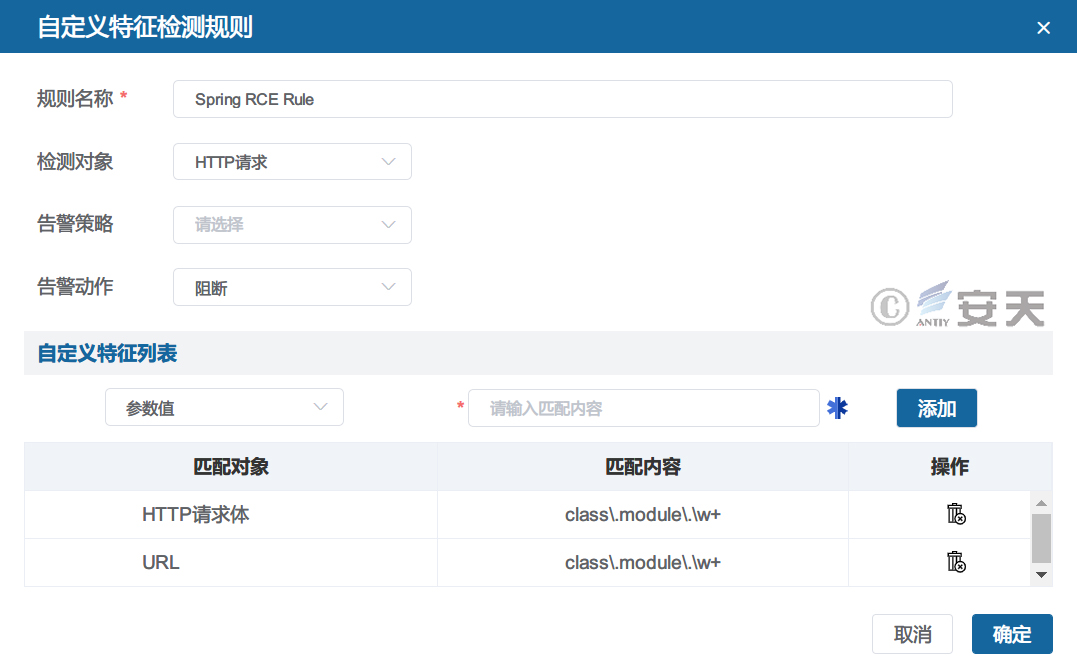This screenshot has height=667, width=1077.
Task: Open the 检测对象 dropdown showing HTTP请求
Action: point(292,162)
